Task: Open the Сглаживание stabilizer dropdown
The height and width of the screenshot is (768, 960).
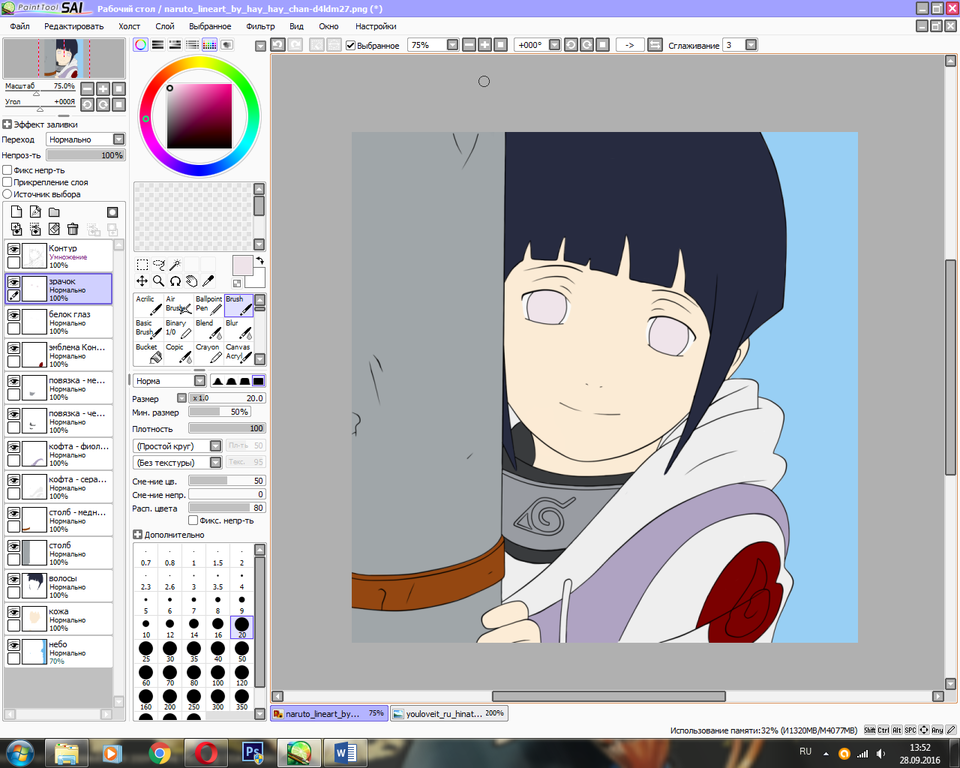Action: point(751,45)
